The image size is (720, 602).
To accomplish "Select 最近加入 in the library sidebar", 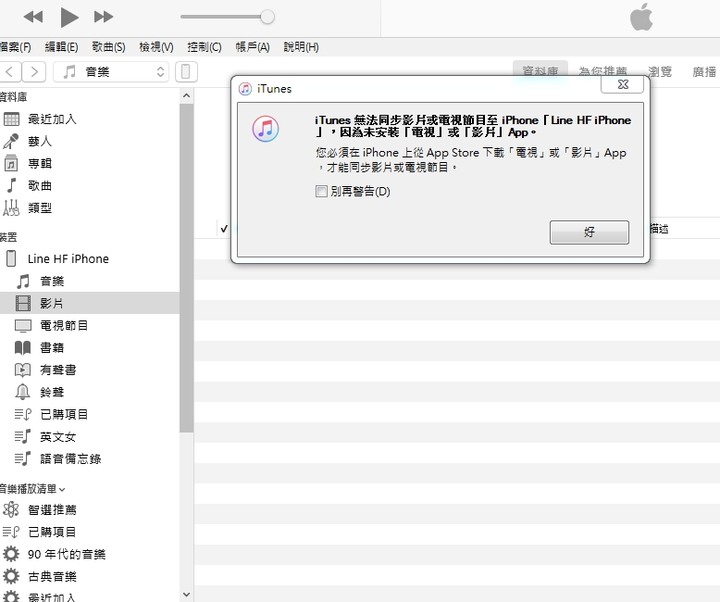I will click(90, 119).
